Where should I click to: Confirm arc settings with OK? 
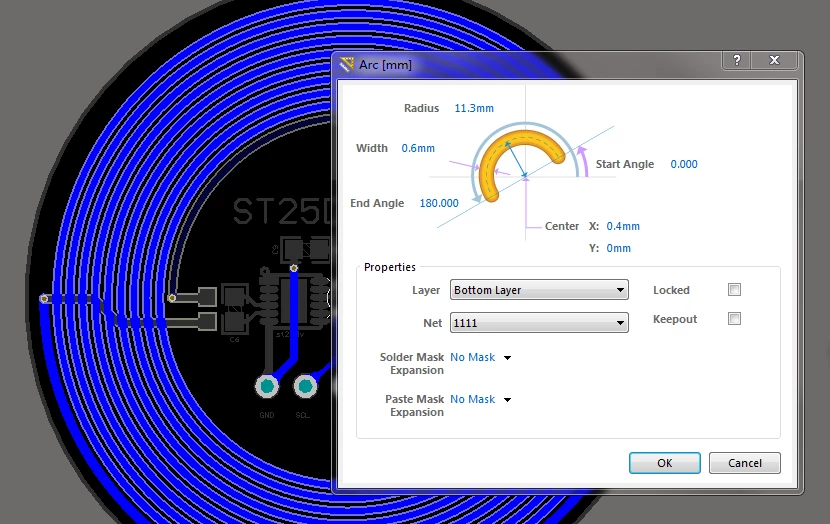coord(664,463)
